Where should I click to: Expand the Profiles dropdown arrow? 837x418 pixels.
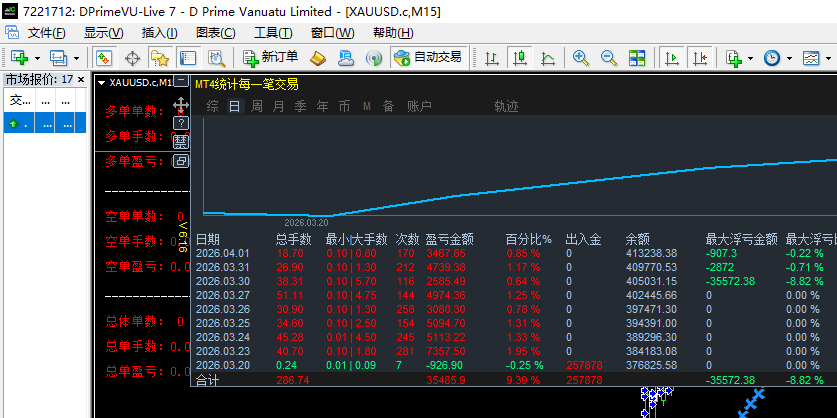click(x=76, y=58)
